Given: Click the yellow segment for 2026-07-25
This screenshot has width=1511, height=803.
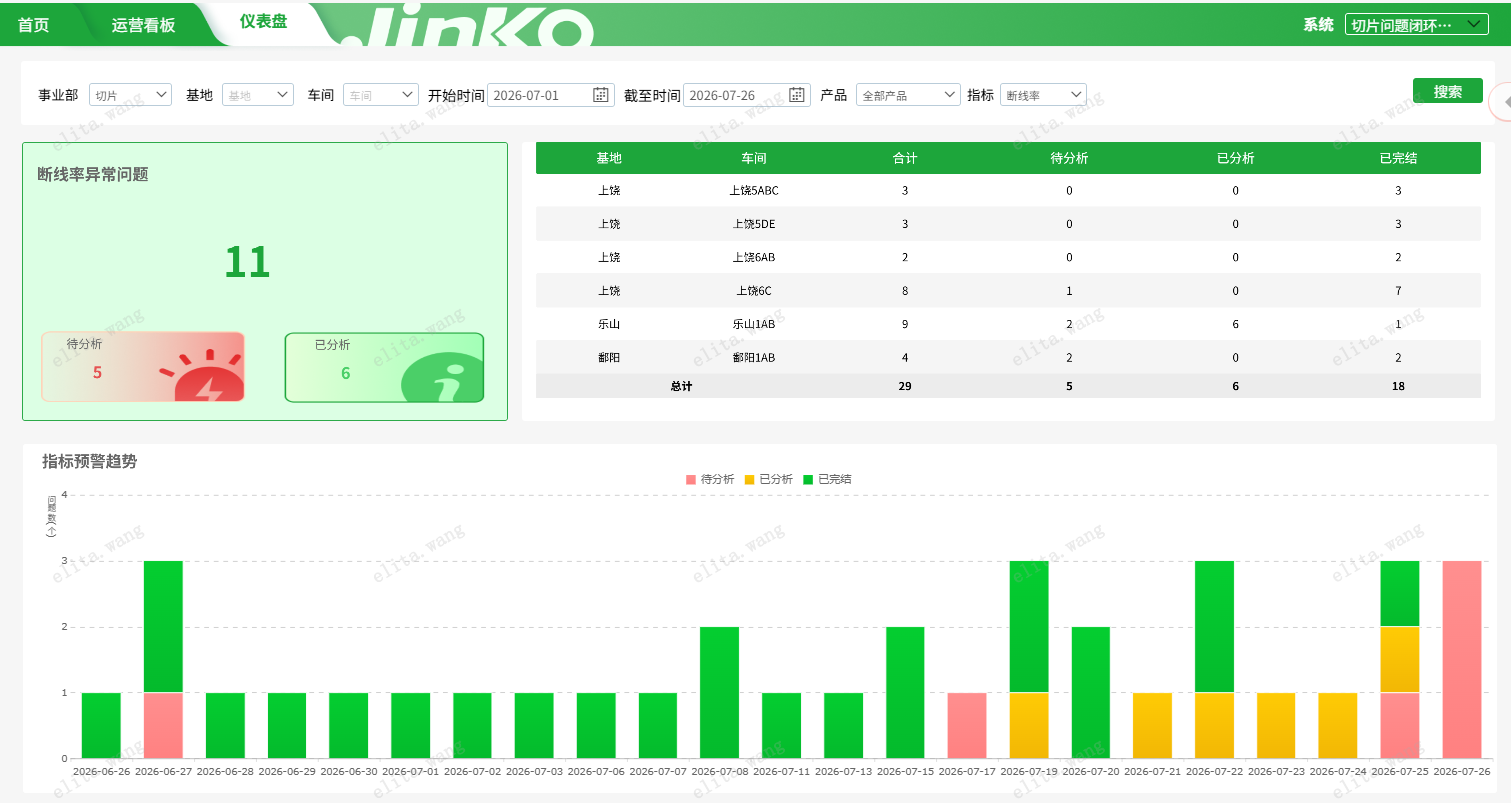Looking at the screenshot, I should [1400, 659].
